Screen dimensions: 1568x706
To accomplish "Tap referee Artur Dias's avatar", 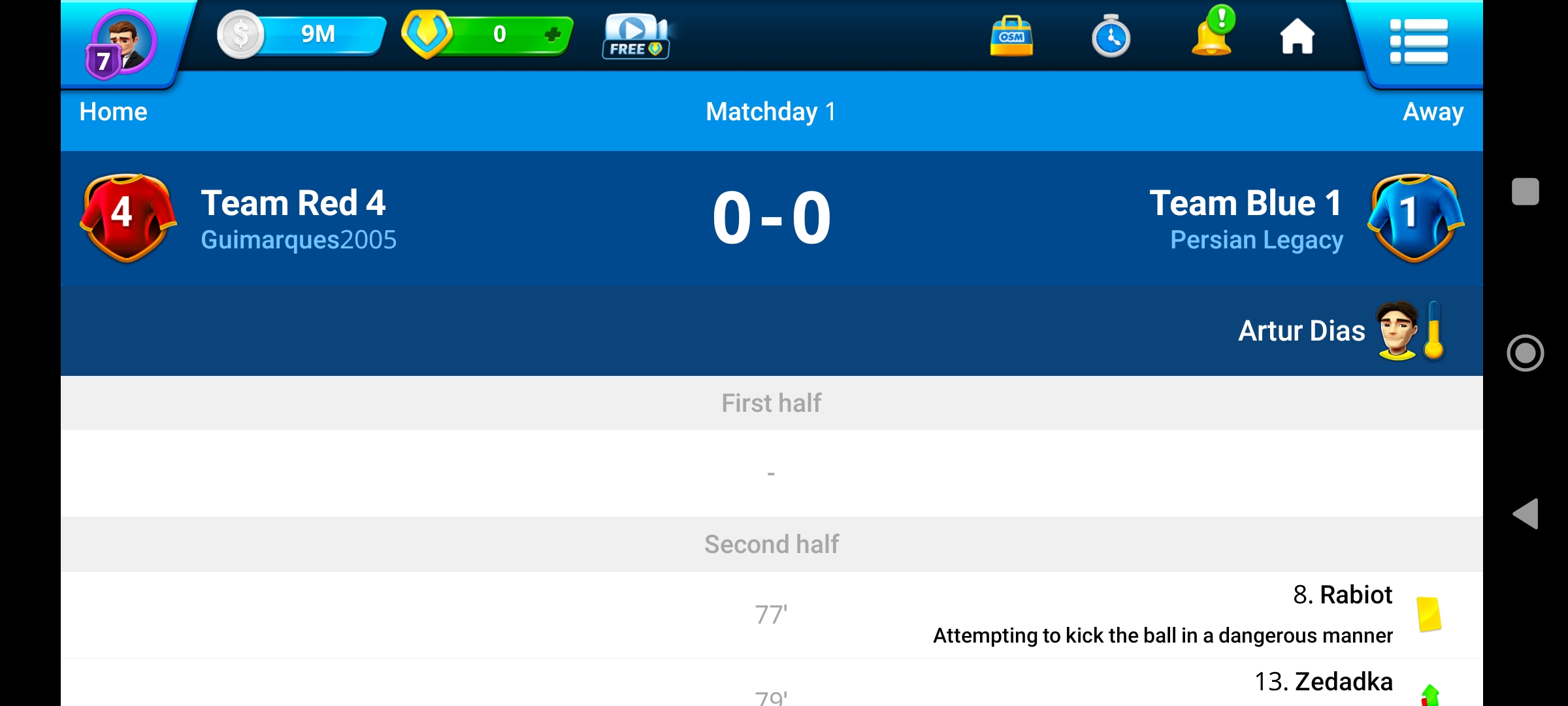I will [1397, 331].
